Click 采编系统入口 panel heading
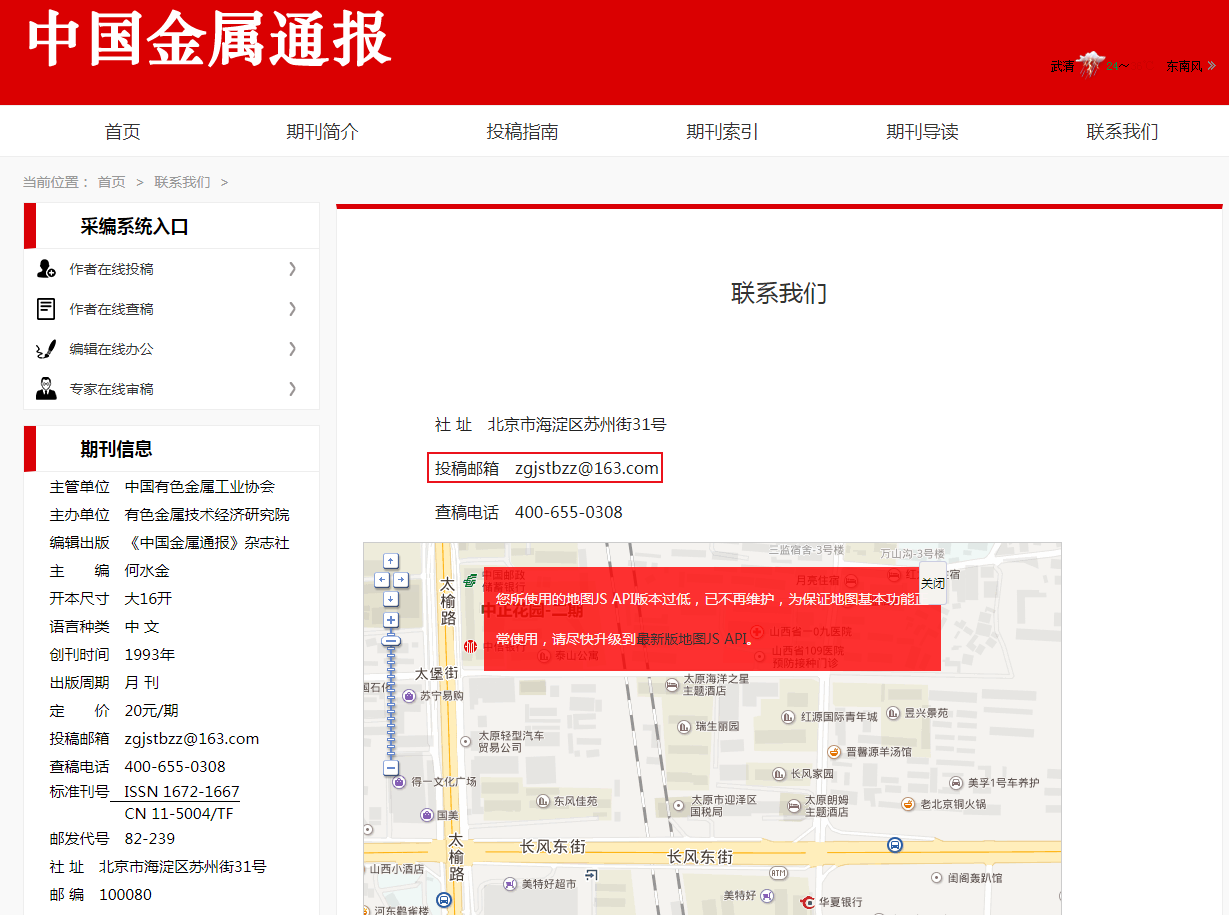Viewport: 1229px width, 915px height. coord(135,227)
